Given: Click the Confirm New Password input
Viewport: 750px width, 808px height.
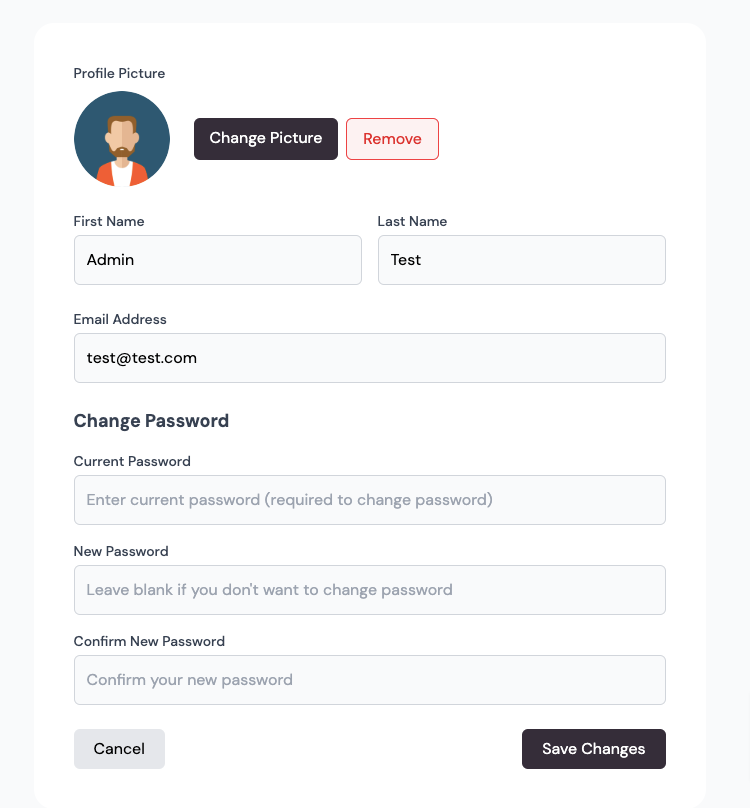Looking at the screenshot, I should pyautogui.click(x=369, y=680).
